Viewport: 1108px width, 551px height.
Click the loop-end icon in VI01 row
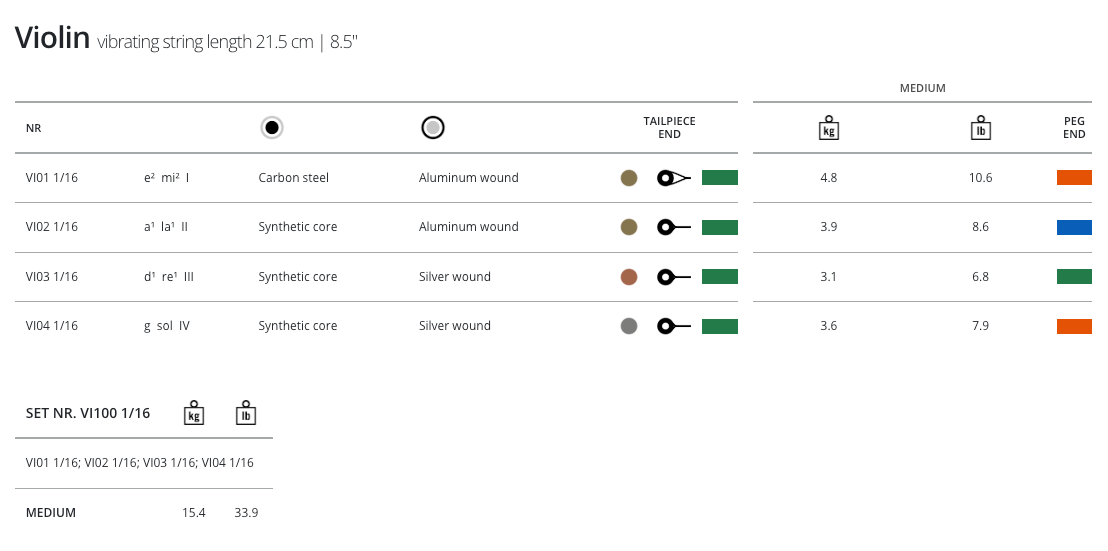(x=673, y=178)
